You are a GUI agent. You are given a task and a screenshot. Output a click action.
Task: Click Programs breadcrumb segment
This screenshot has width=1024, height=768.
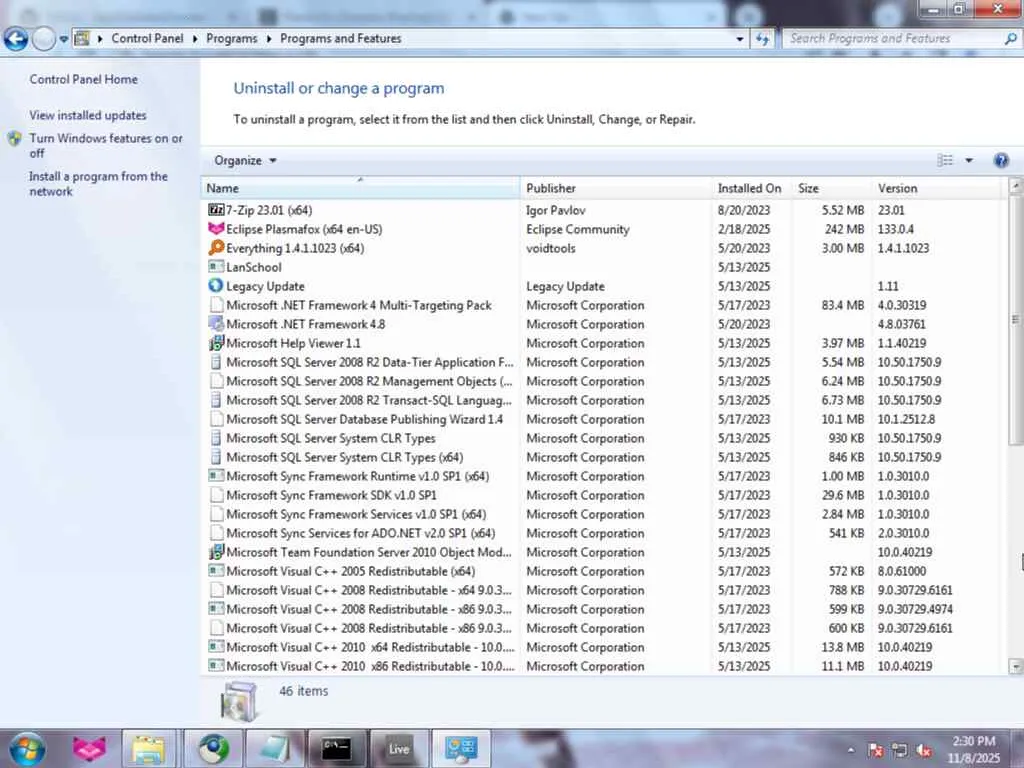point(232,39)
